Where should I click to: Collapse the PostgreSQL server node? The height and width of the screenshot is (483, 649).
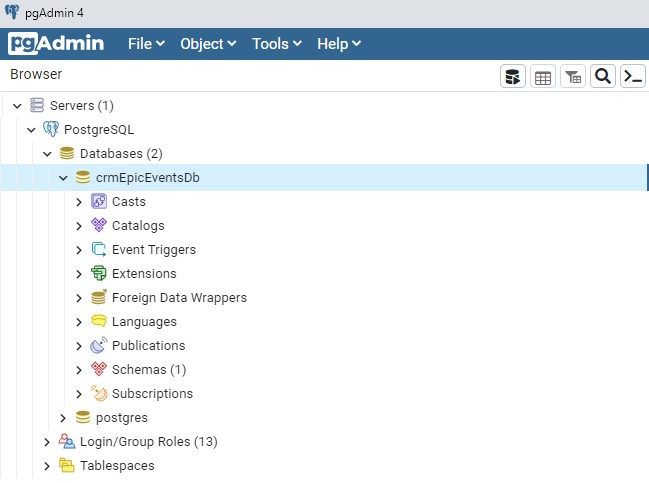click(x=31, y=130)
